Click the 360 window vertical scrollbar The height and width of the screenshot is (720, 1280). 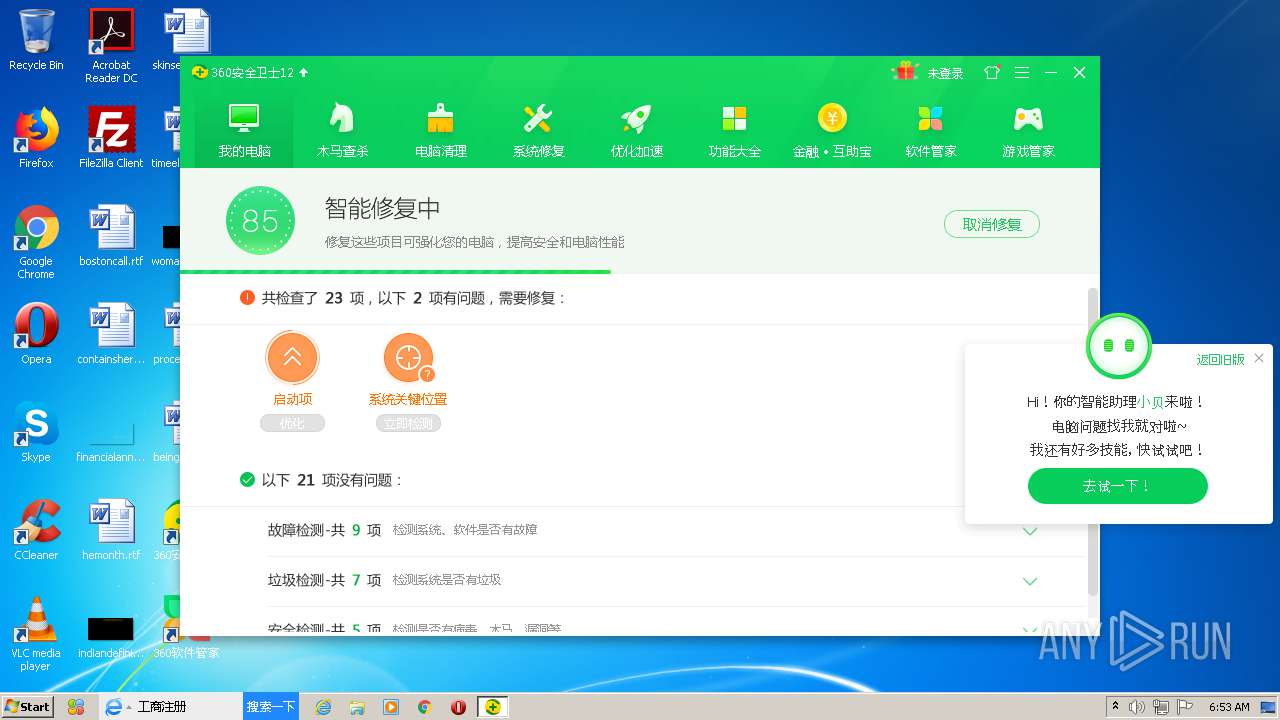pos(1092,440)
